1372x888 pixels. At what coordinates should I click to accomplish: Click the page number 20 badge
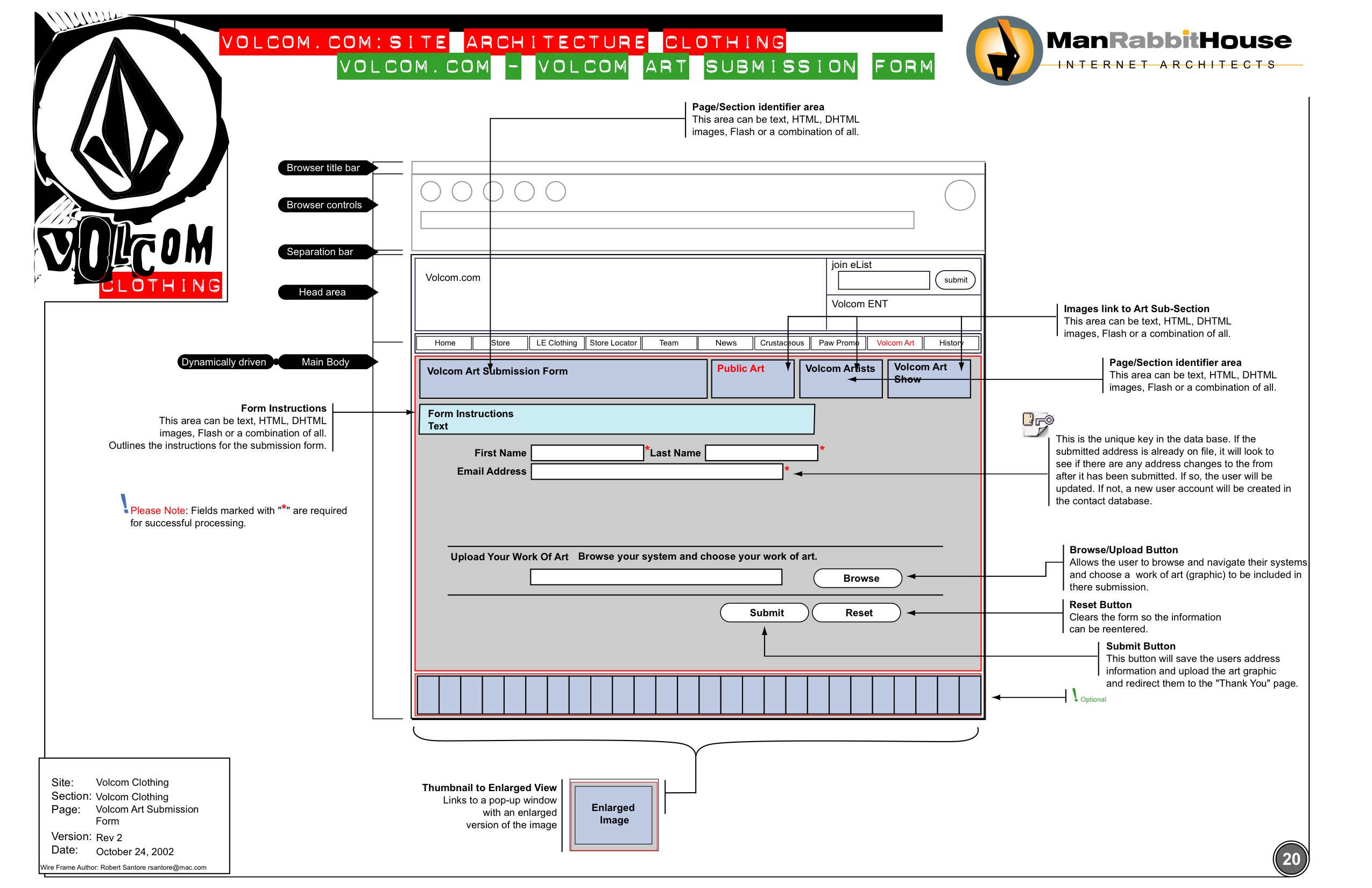[x=1290, y=859]
